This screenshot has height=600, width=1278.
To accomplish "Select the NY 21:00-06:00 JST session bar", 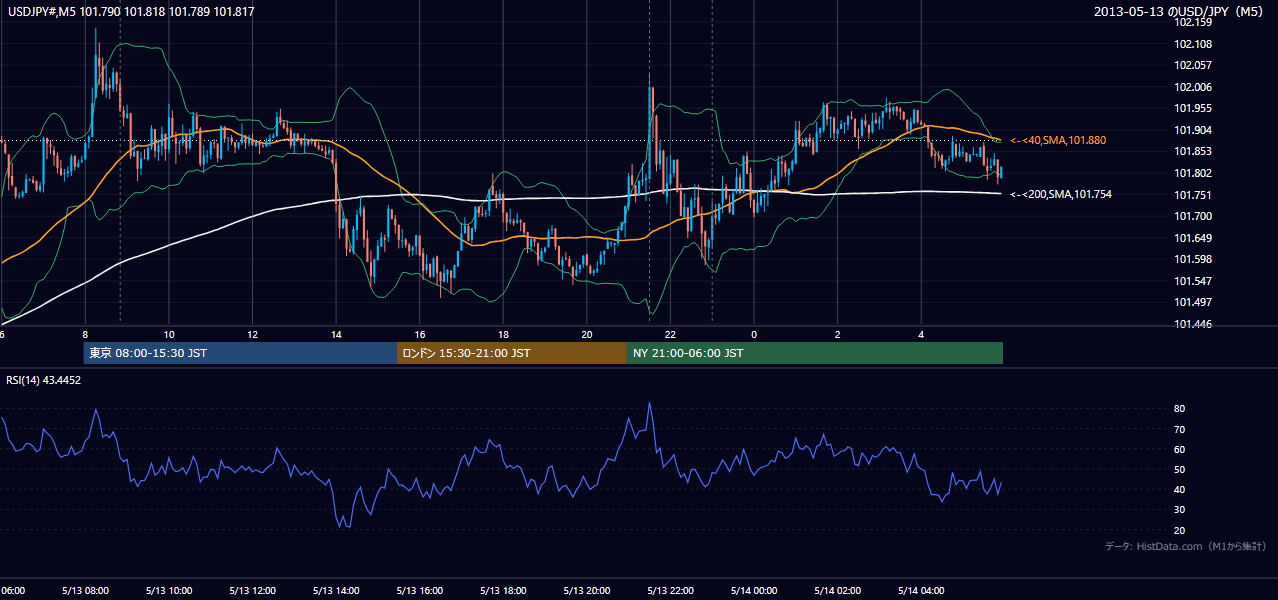I will coord(815,353).
